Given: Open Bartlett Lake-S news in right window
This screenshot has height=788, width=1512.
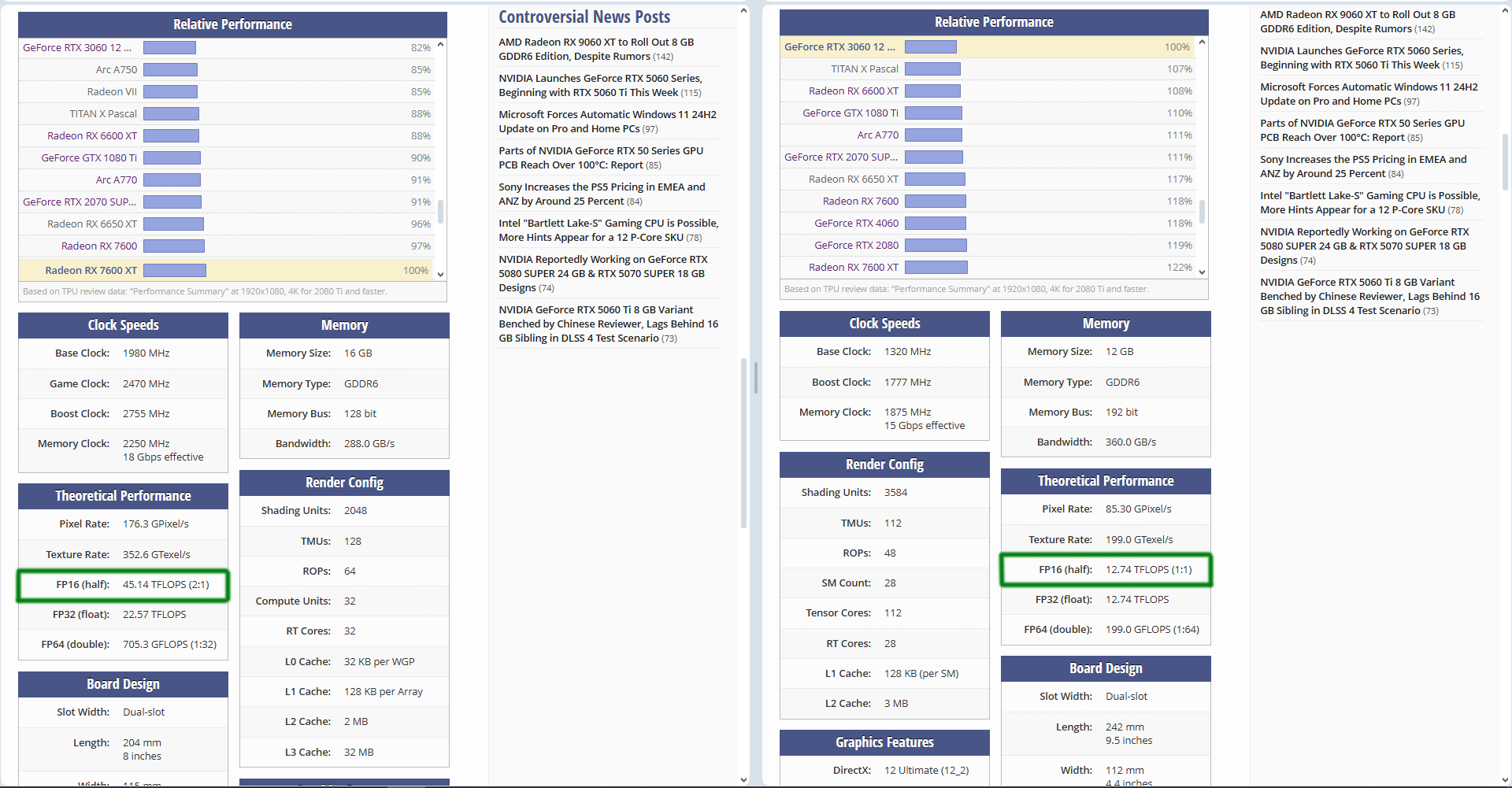Looking at the screenshot, I should tap(1370, 202).
